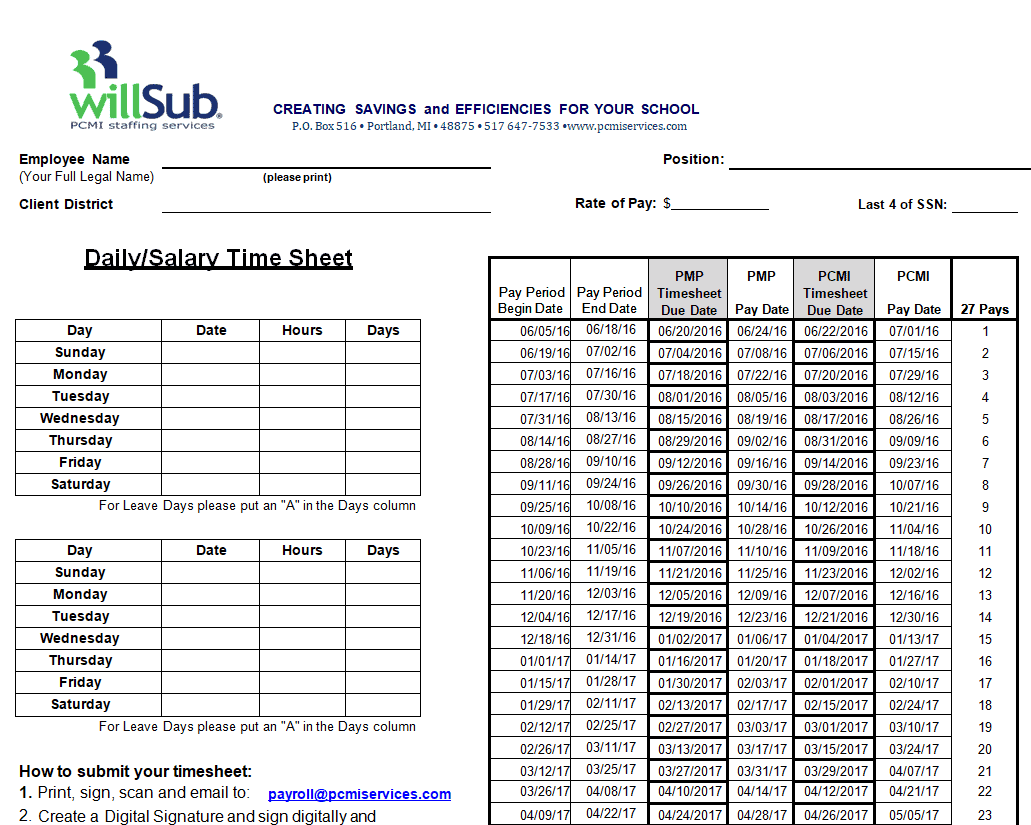Click the Rate of Pay blank

tap(720, 203)
